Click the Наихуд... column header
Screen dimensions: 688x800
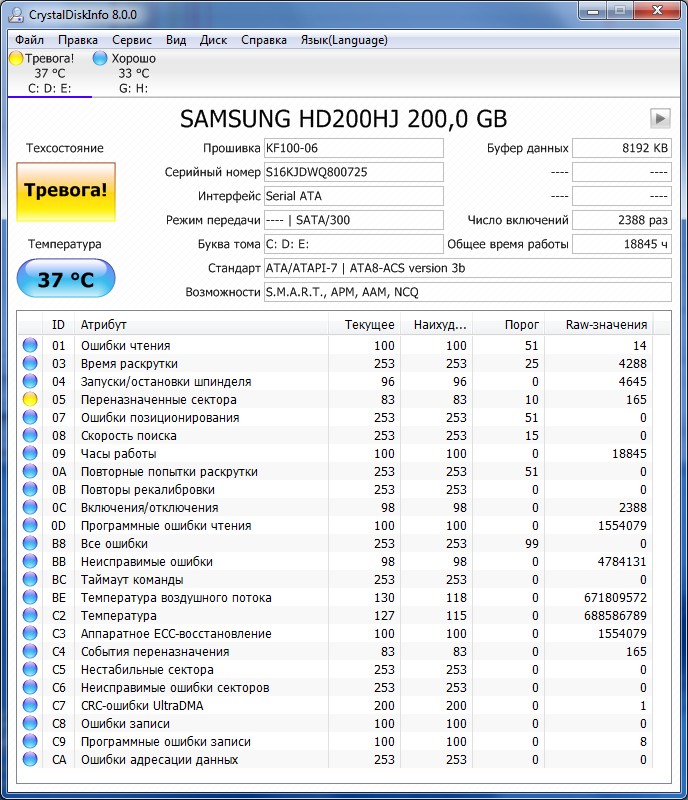click(436, 324)
